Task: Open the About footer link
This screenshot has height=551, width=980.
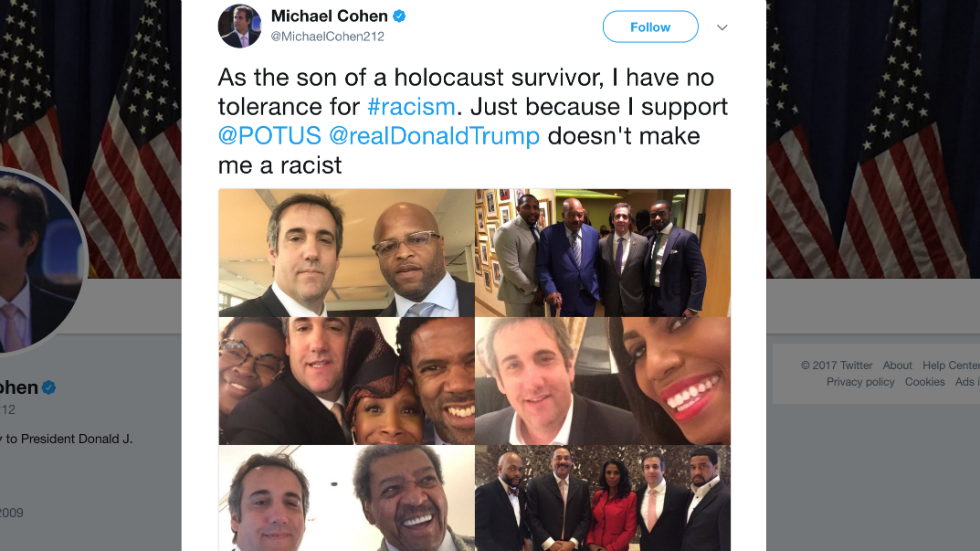Action: [897, 365]
